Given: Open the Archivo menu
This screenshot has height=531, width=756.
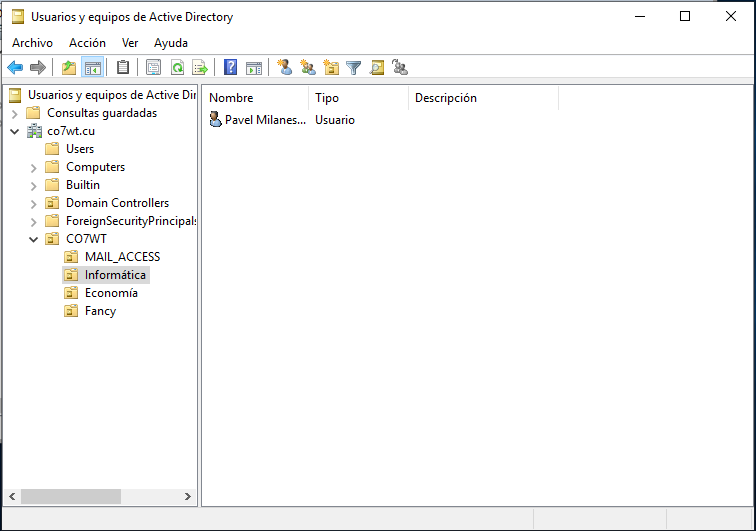Looking at the screenshot, I should click(32, 43).
